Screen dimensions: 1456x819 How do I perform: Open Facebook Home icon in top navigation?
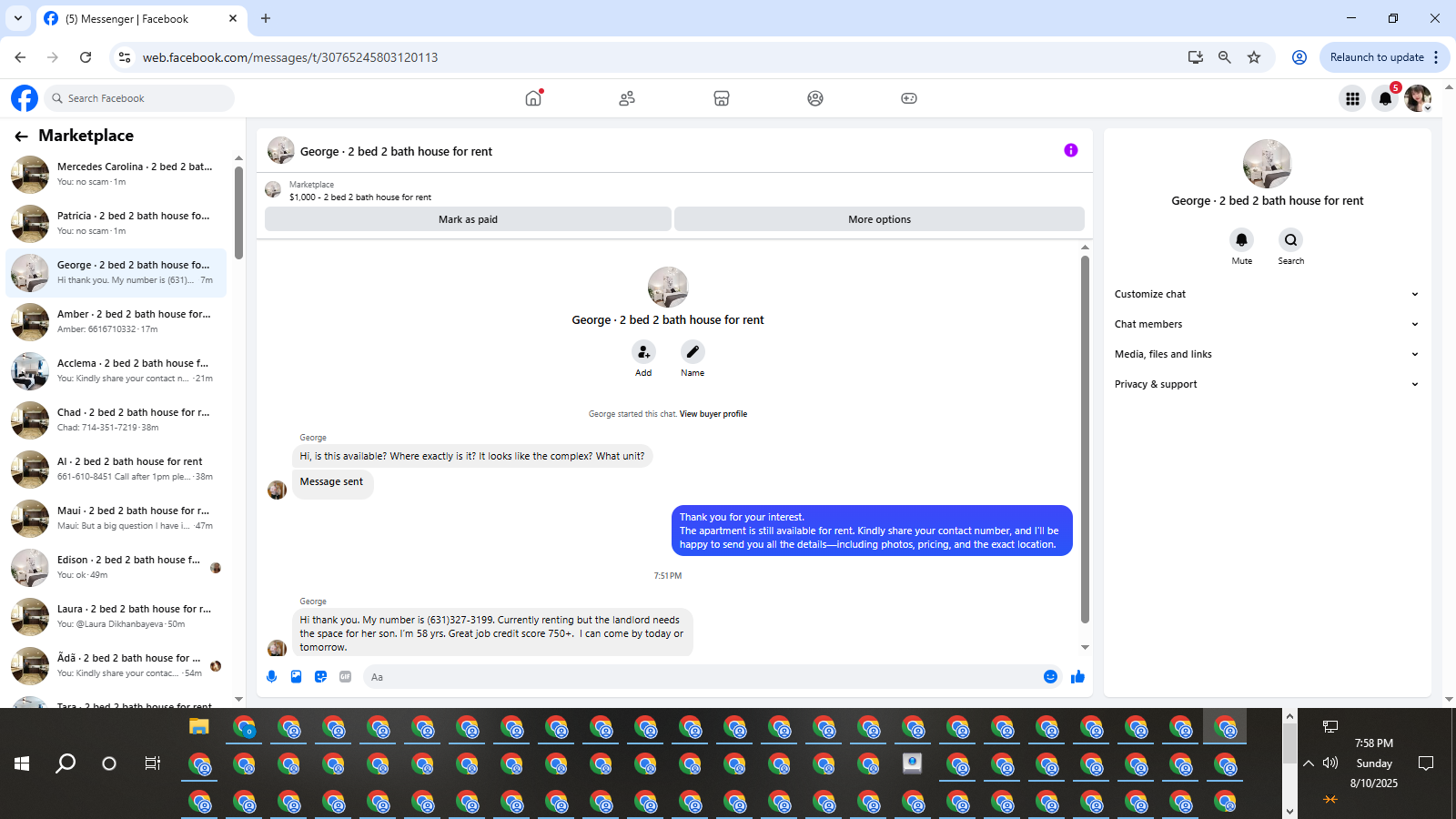tap(533, 98)
